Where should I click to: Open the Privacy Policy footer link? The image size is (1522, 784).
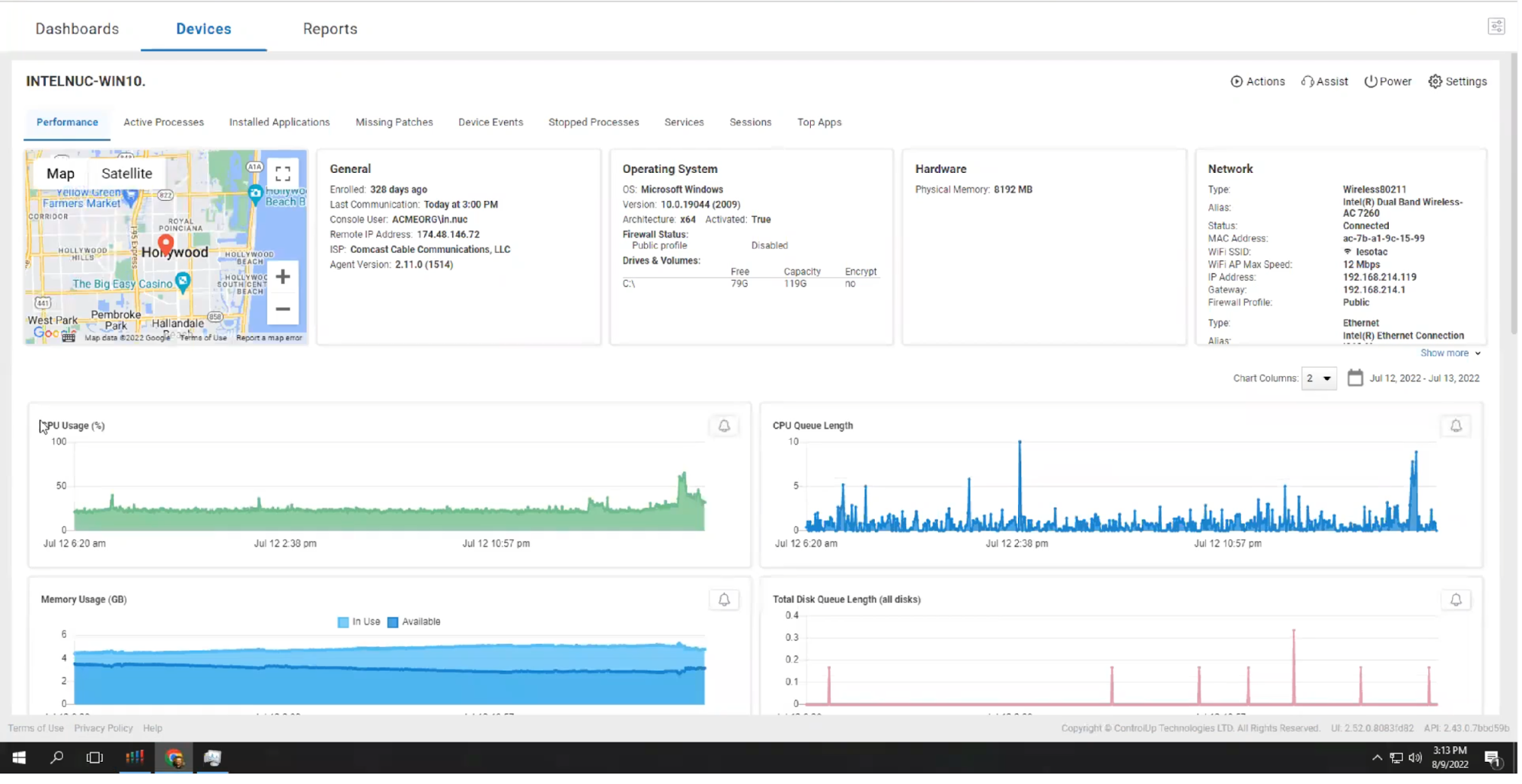pyautogui.click(x=104, y=729)
